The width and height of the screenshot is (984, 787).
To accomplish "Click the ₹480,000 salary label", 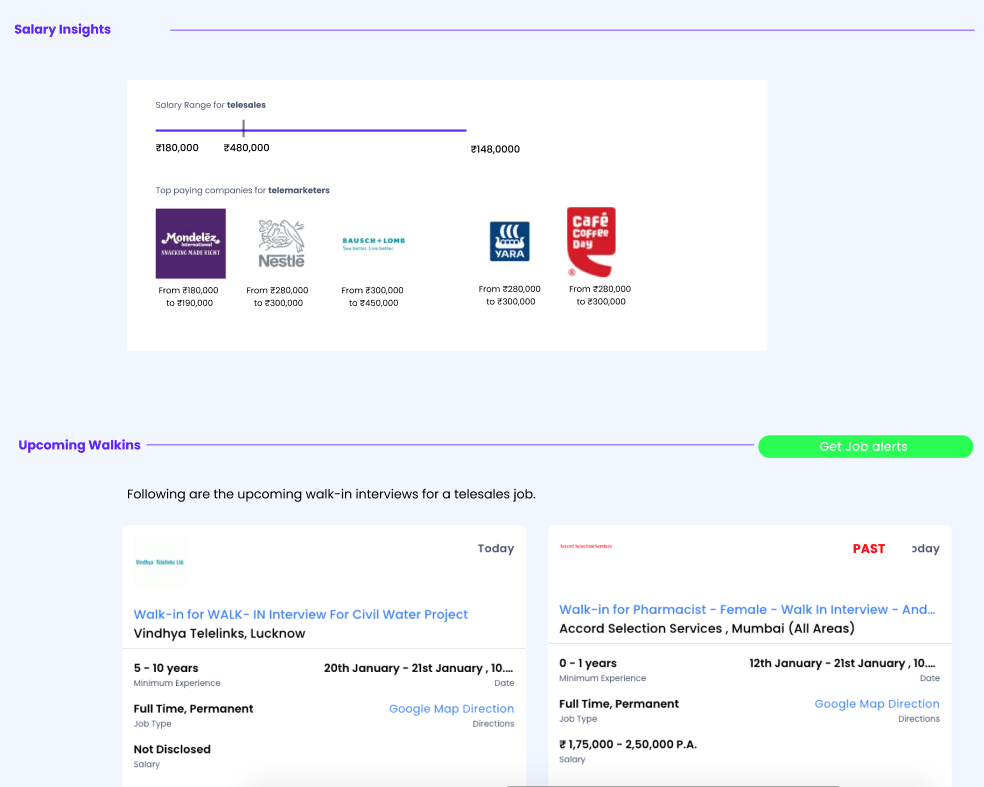I will click(246, 147).
